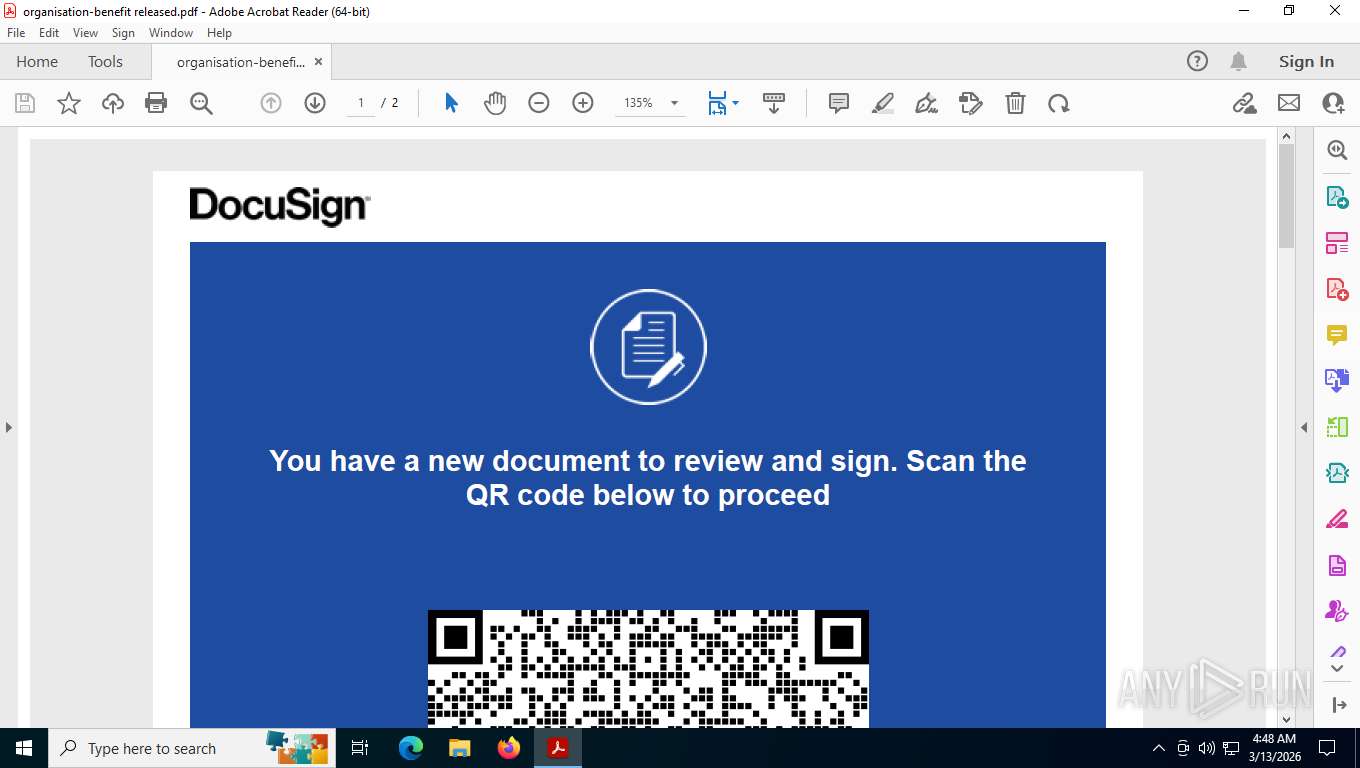Click the share with others icon
This screenshot has width=1360, height=768.
click(x=1333, y=103)
